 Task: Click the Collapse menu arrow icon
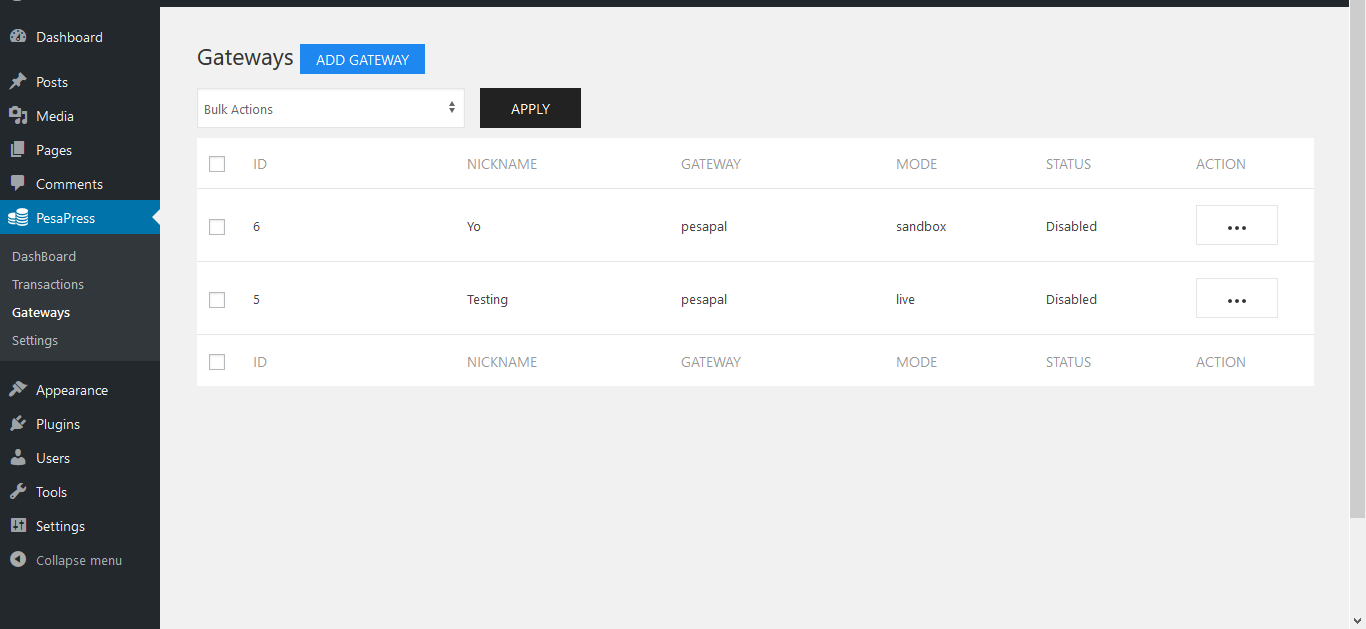pyautogui.click(x=18, y=560)
